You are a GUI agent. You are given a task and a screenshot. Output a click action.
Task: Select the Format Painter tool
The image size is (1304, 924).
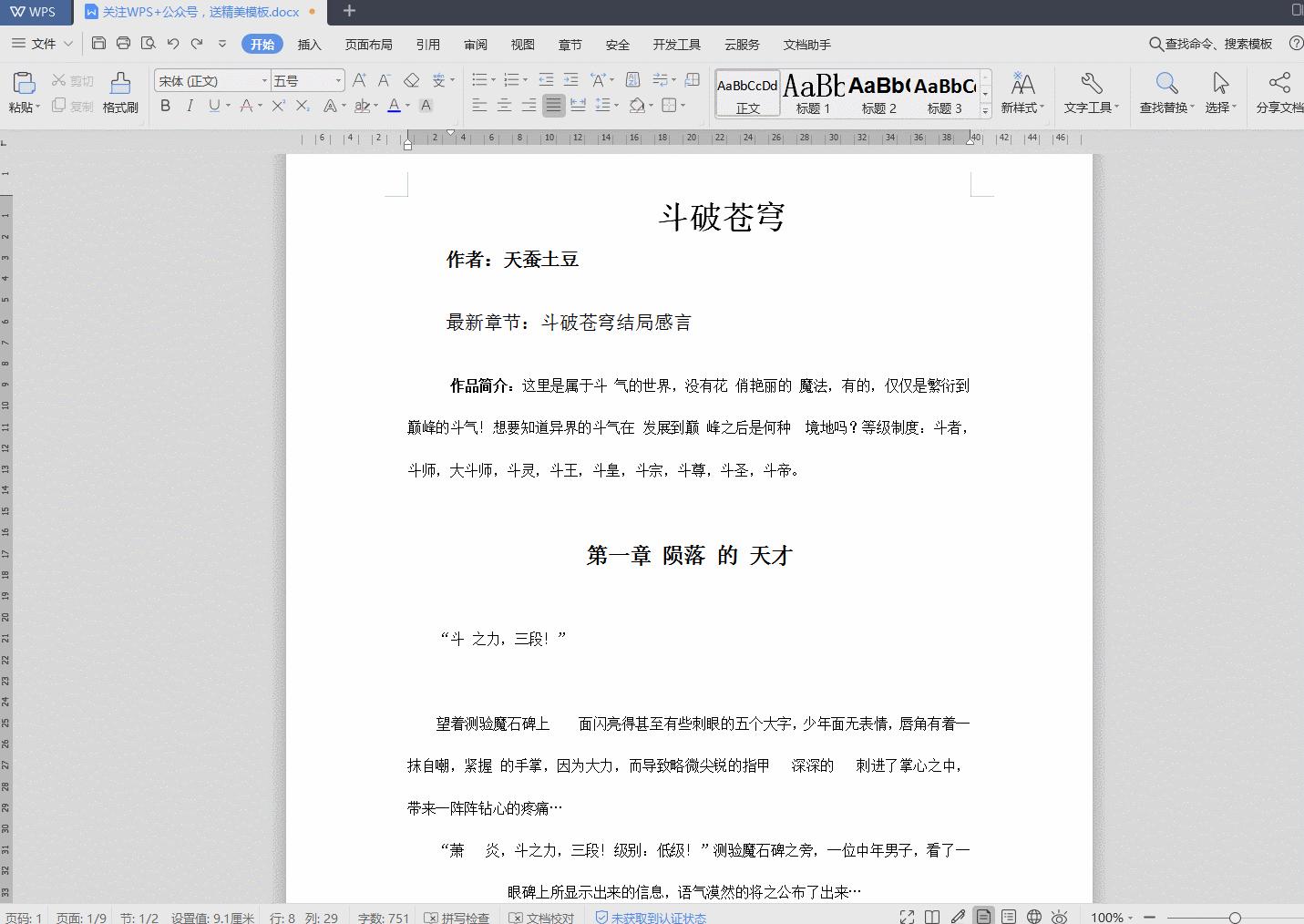119,91
